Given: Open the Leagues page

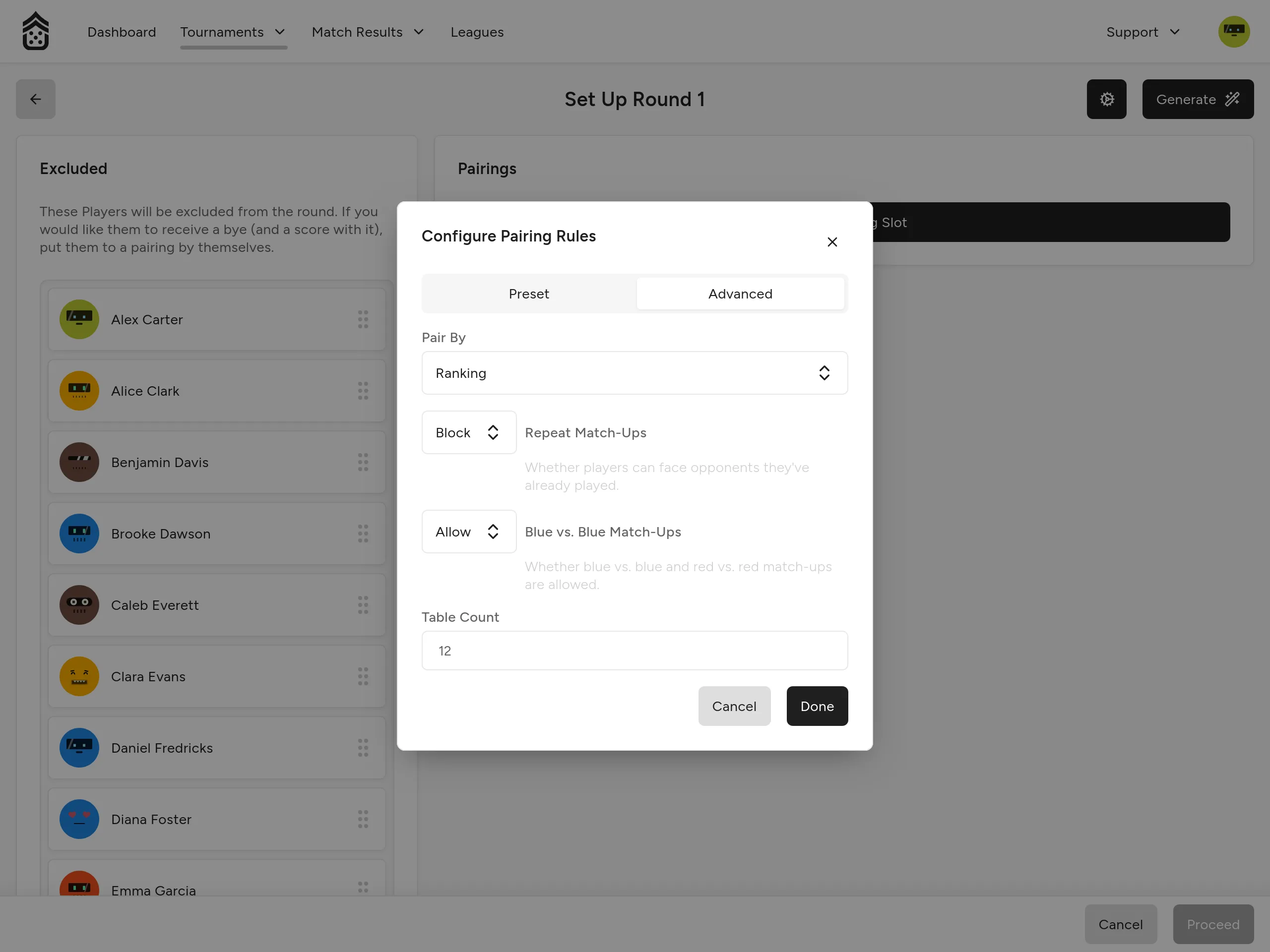Looking at the screenshot, I should (x=477, y=32).
